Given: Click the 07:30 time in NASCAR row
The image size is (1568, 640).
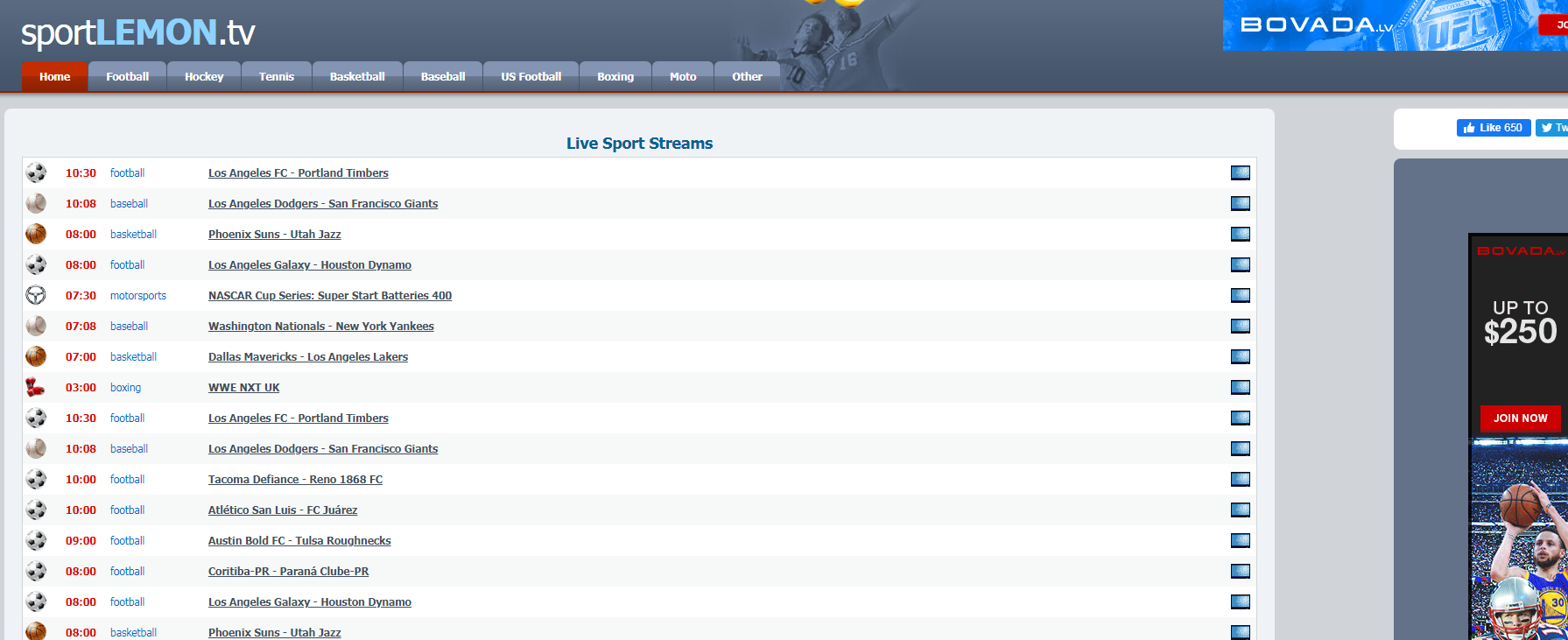Looking at the screenshot, I should pos(81,296).
